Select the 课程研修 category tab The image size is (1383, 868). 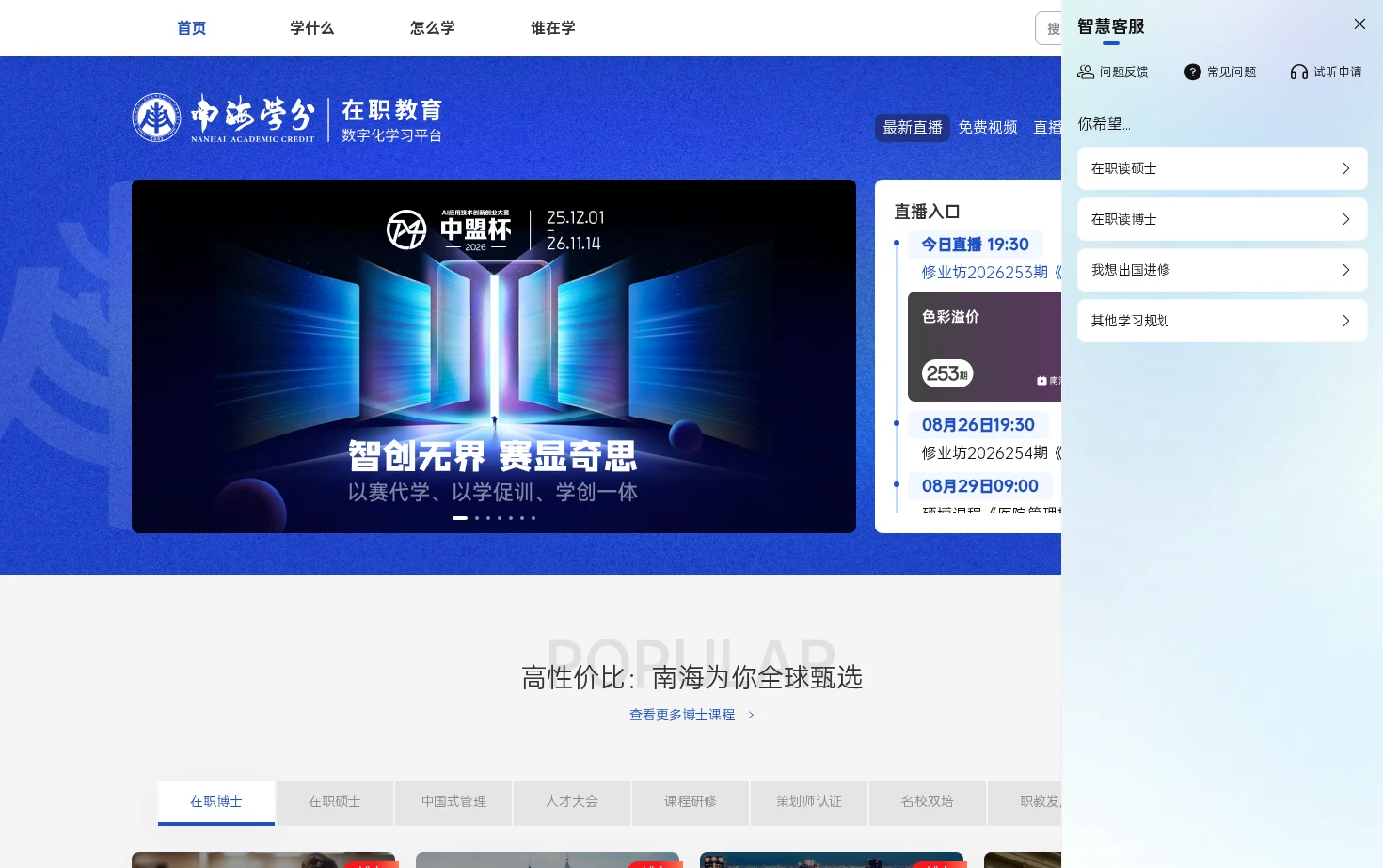coord(691,802)
